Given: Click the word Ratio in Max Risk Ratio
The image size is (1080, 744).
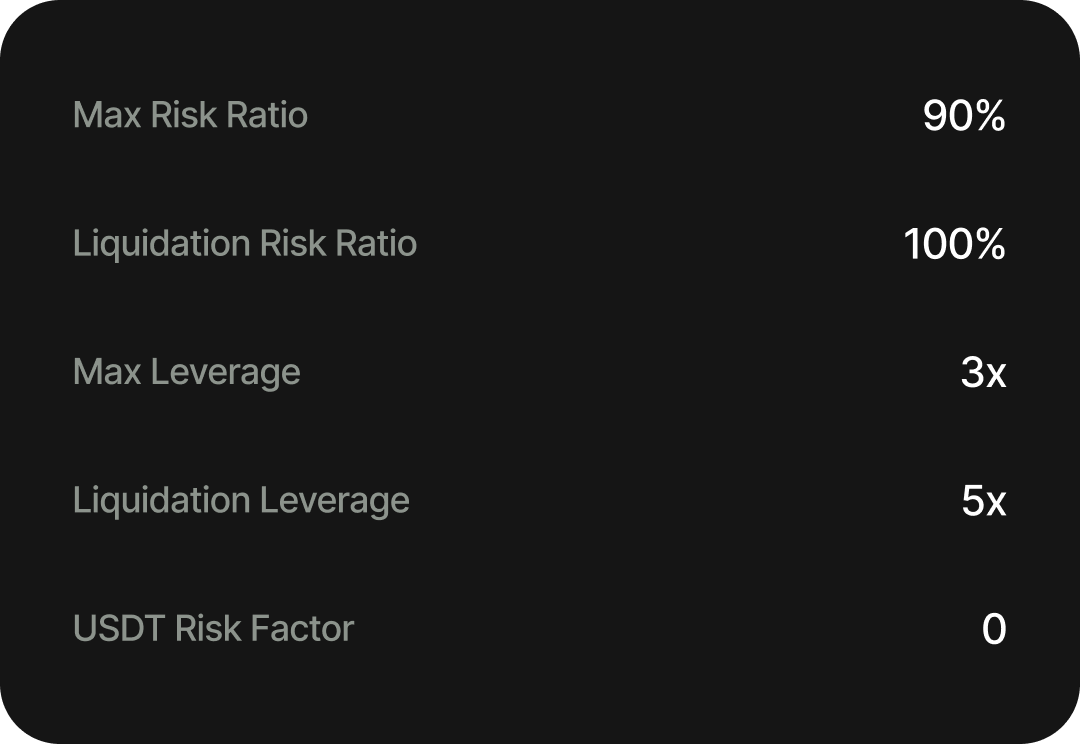Looking at the screenshot, I should (x=267, y=114).
